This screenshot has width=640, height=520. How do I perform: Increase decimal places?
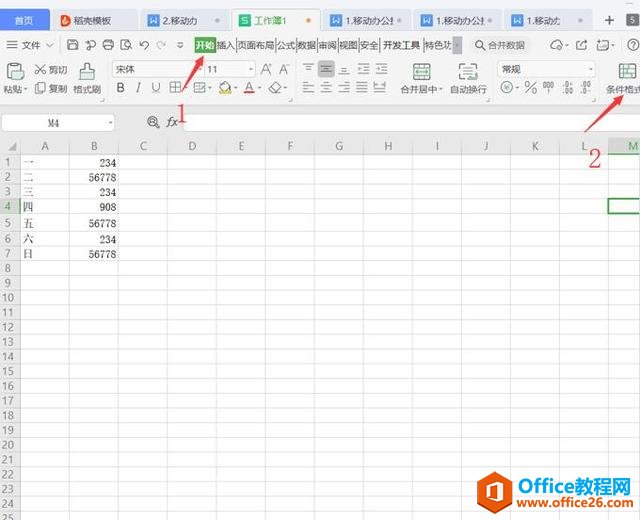tap(568, 87)
